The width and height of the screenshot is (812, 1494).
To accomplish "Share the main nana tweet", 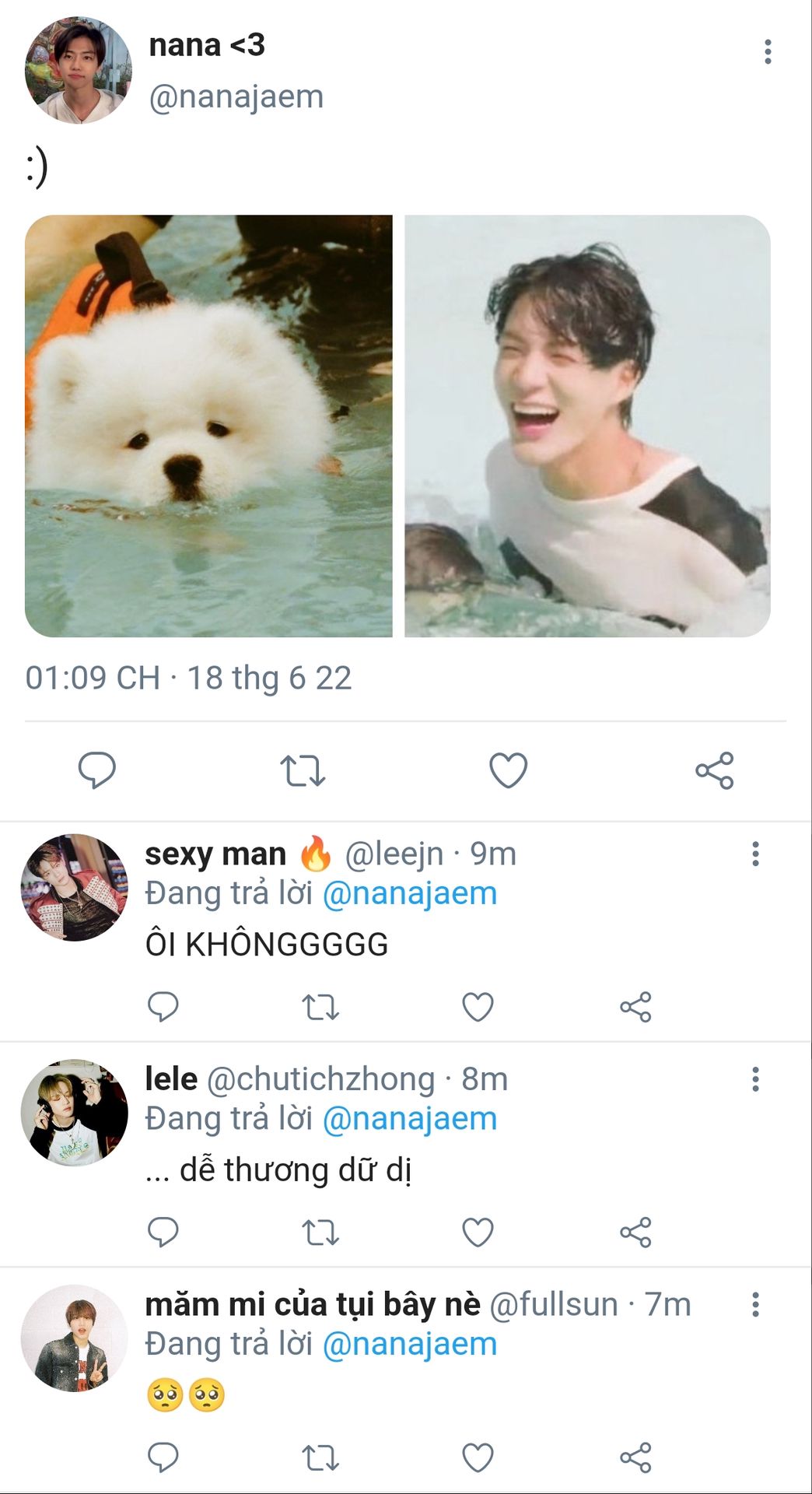I will pyautogui.click(x=714, y=770).
